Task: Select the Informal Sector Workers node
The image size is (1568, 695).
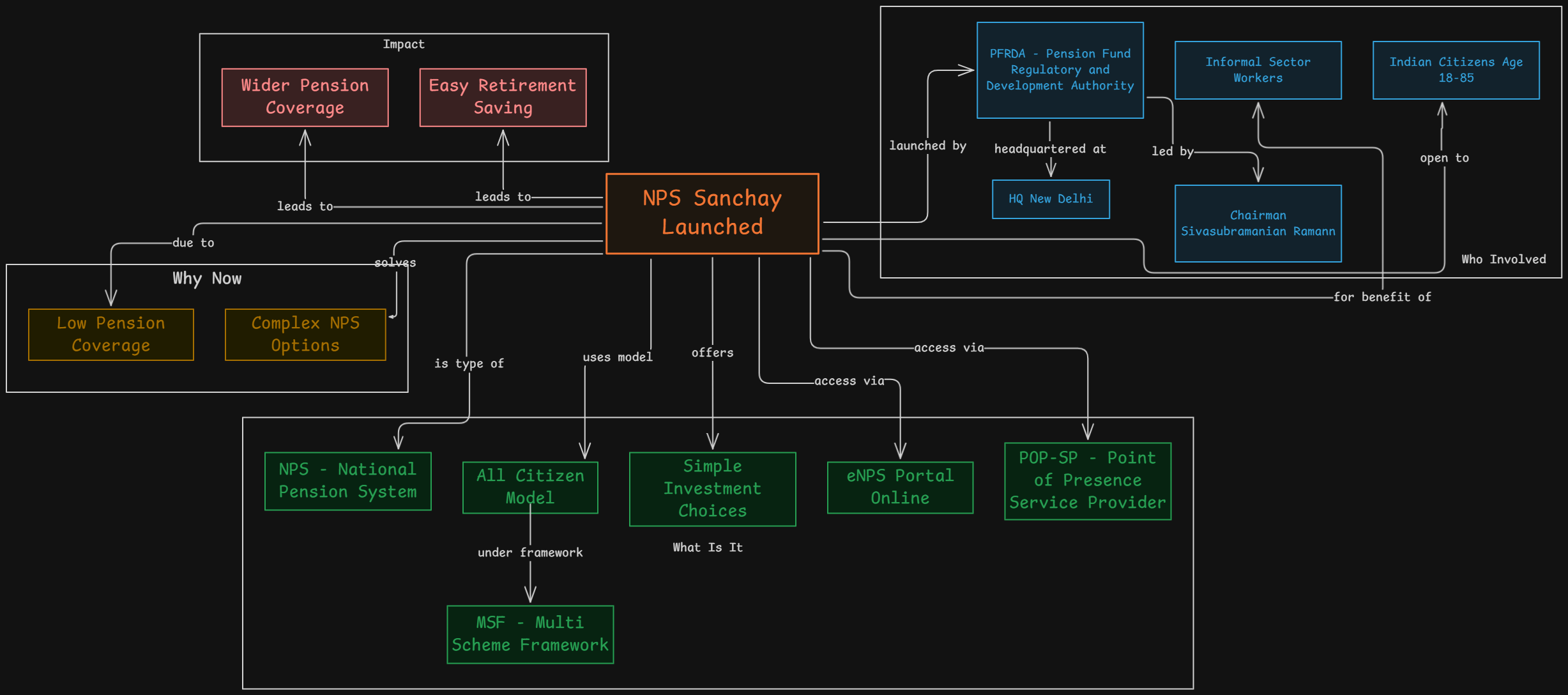Action: (x=1258, y=70)
